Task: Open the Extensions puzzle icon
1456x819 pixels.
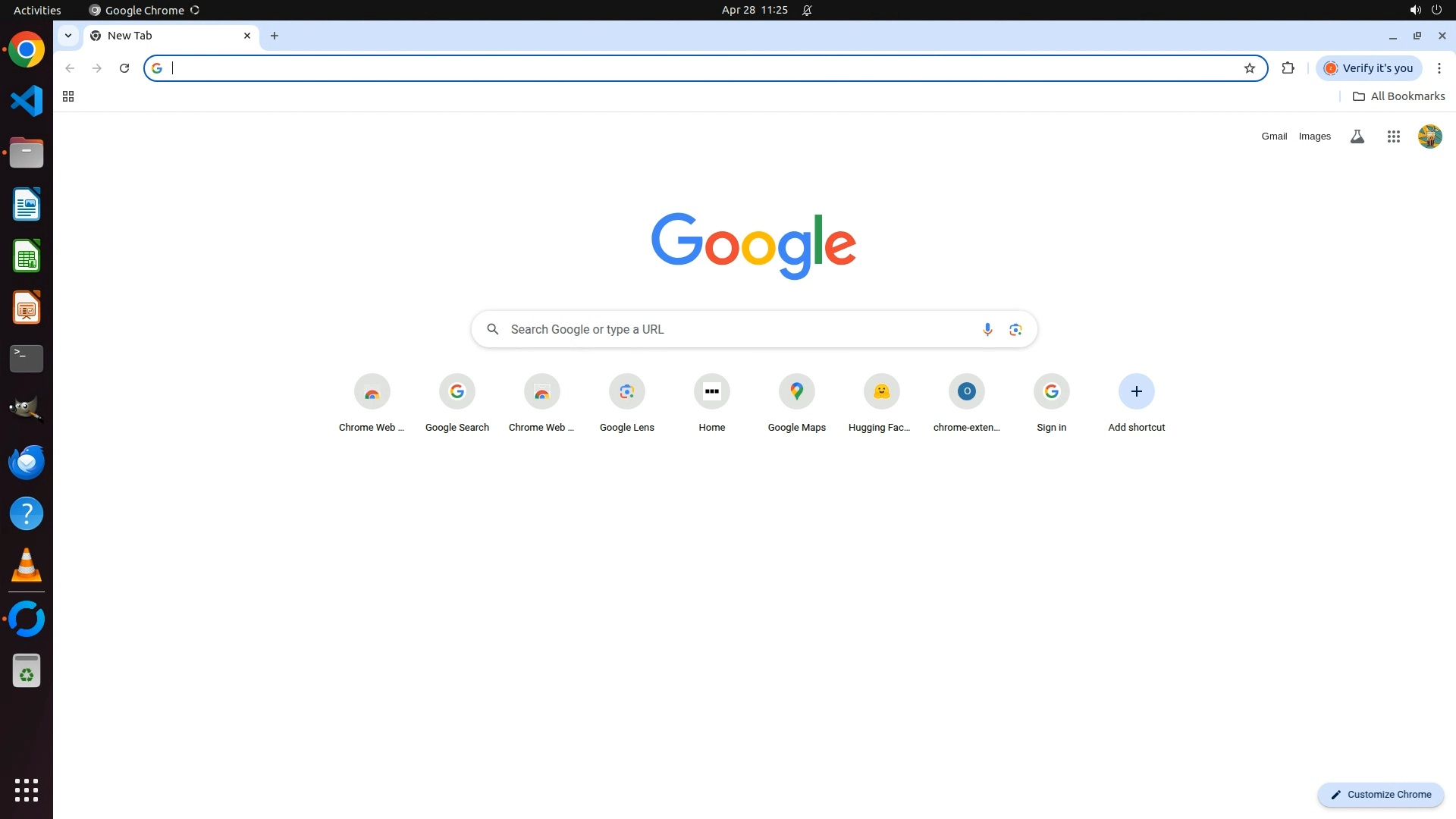Action: pos(1288,68)
